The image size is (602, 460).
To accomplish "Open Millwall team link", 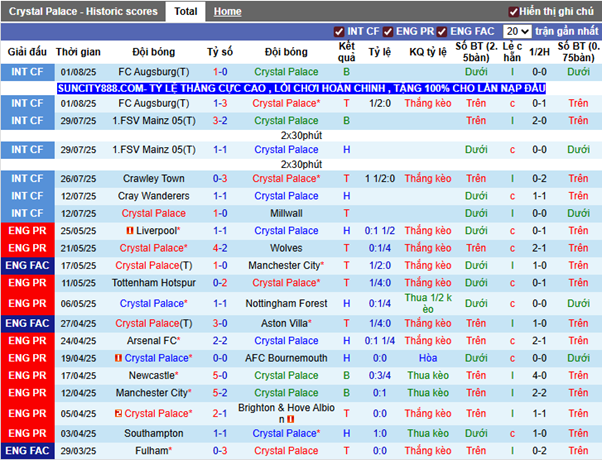I will (x=286, y=213).
